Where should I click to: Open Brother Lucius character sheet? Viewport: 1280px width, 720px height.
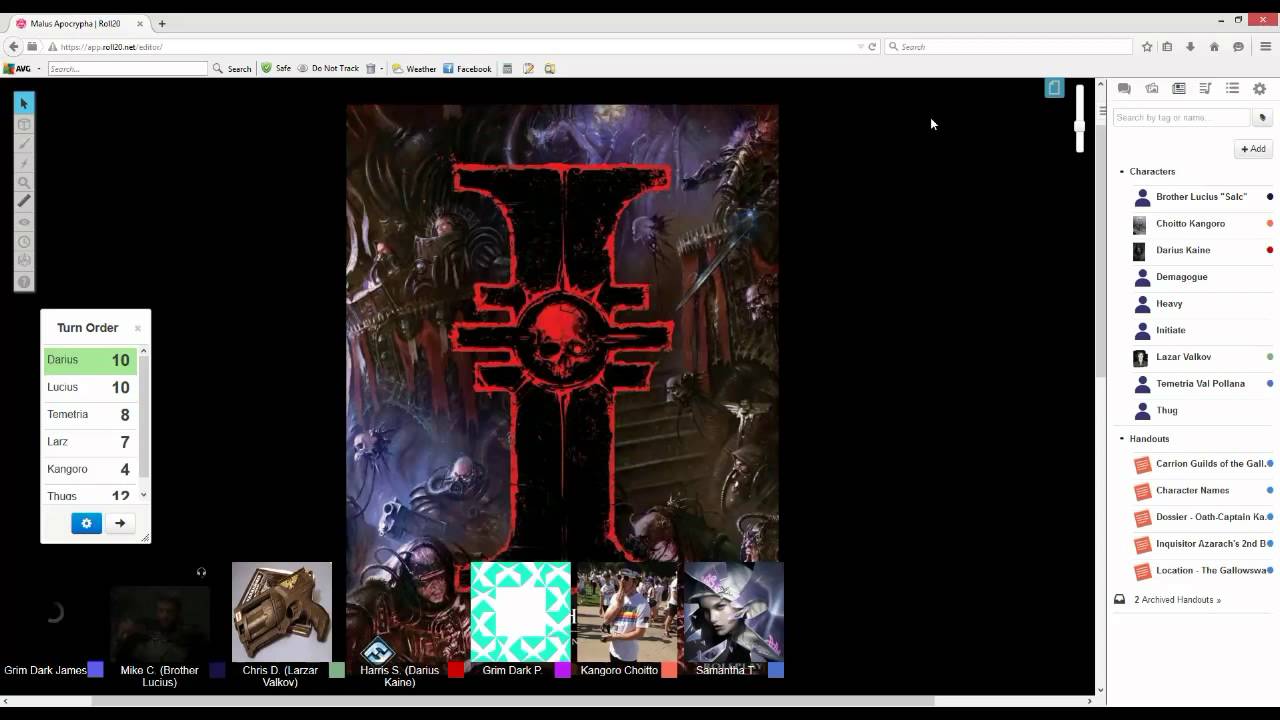(x=1201, y=197)
